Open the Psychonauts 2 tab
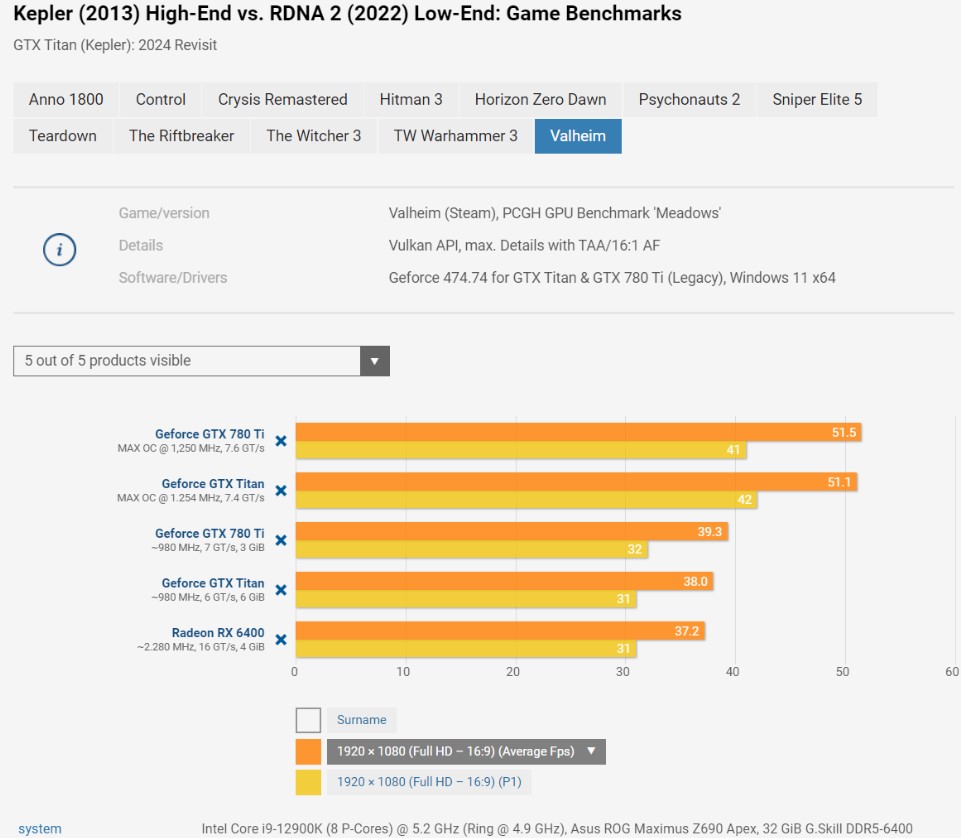Screen dimensions: 961x838 click(689, 99)
